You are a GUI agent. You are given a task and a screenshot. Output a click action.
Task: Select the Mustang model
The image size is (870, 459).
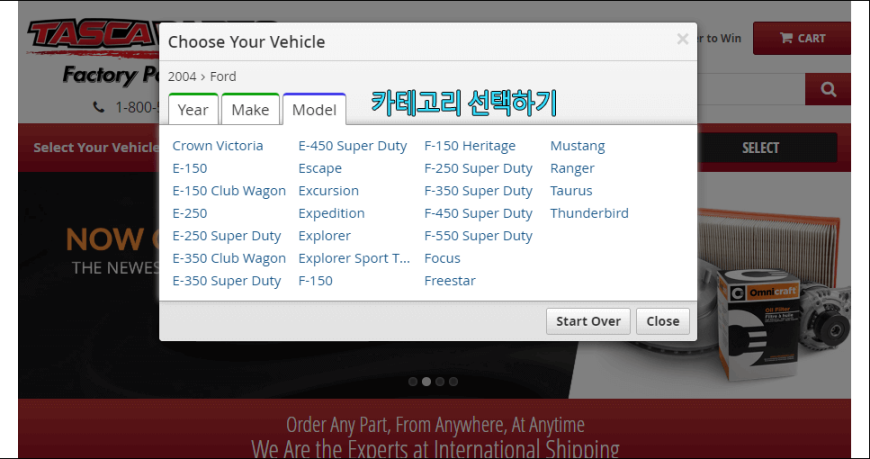pyautogui.click(x=578, y=146)
